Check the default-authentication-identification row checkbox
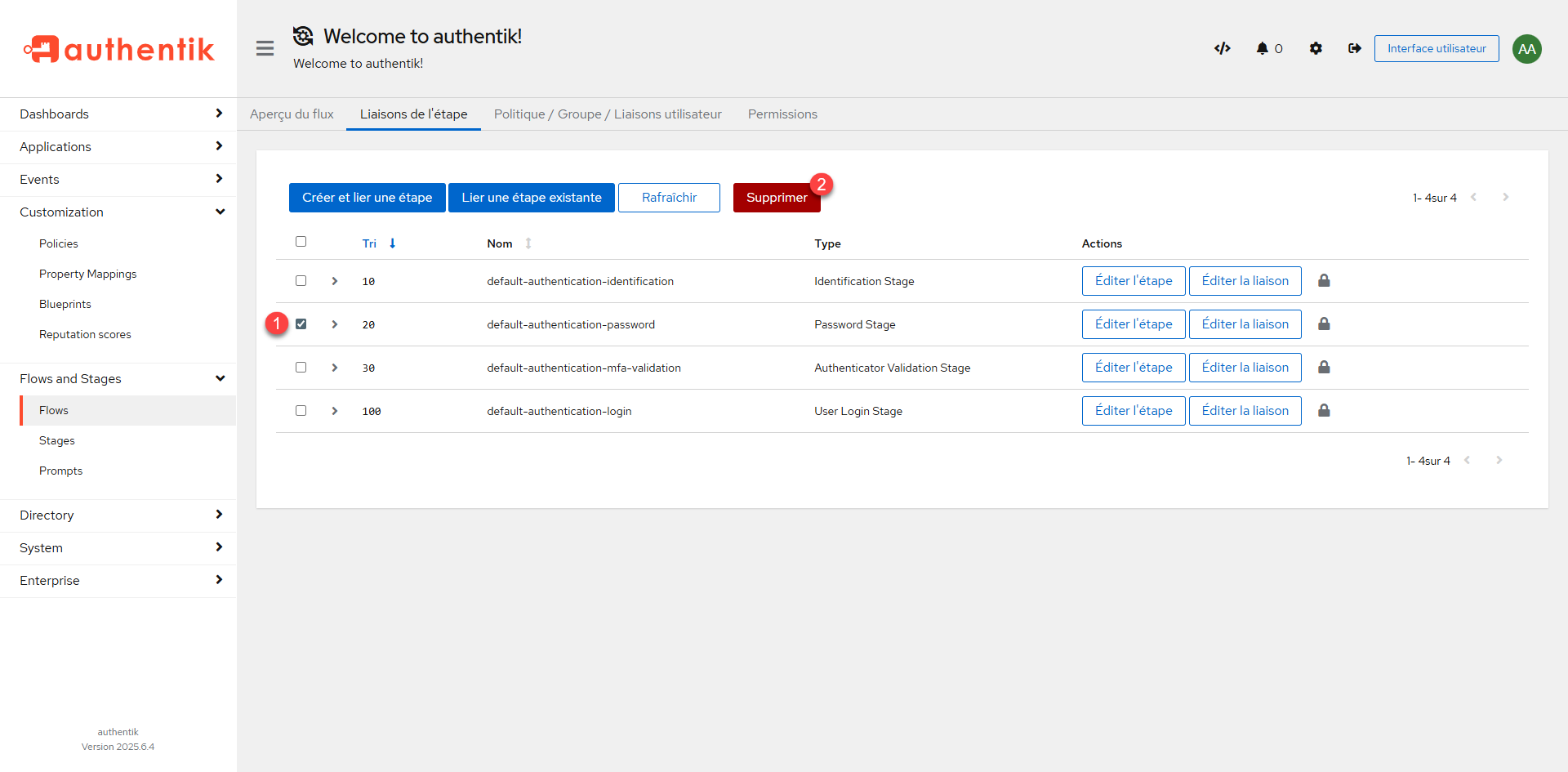The width and height of the screenshot is (1568, 772). coord(301,281)
